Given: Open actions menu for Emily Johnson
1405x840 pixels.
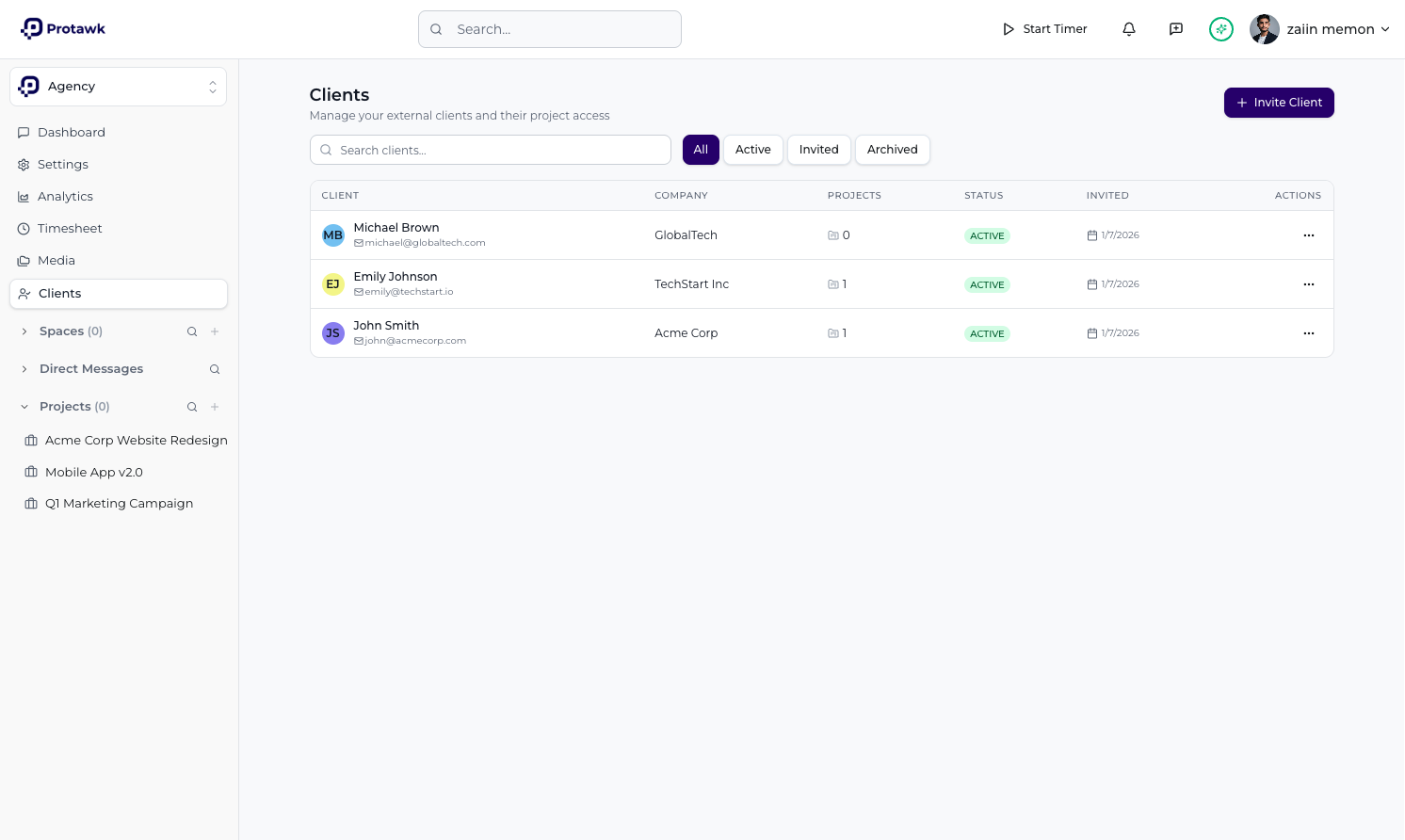Looking at the screenshot, I should click(1308, 283).
